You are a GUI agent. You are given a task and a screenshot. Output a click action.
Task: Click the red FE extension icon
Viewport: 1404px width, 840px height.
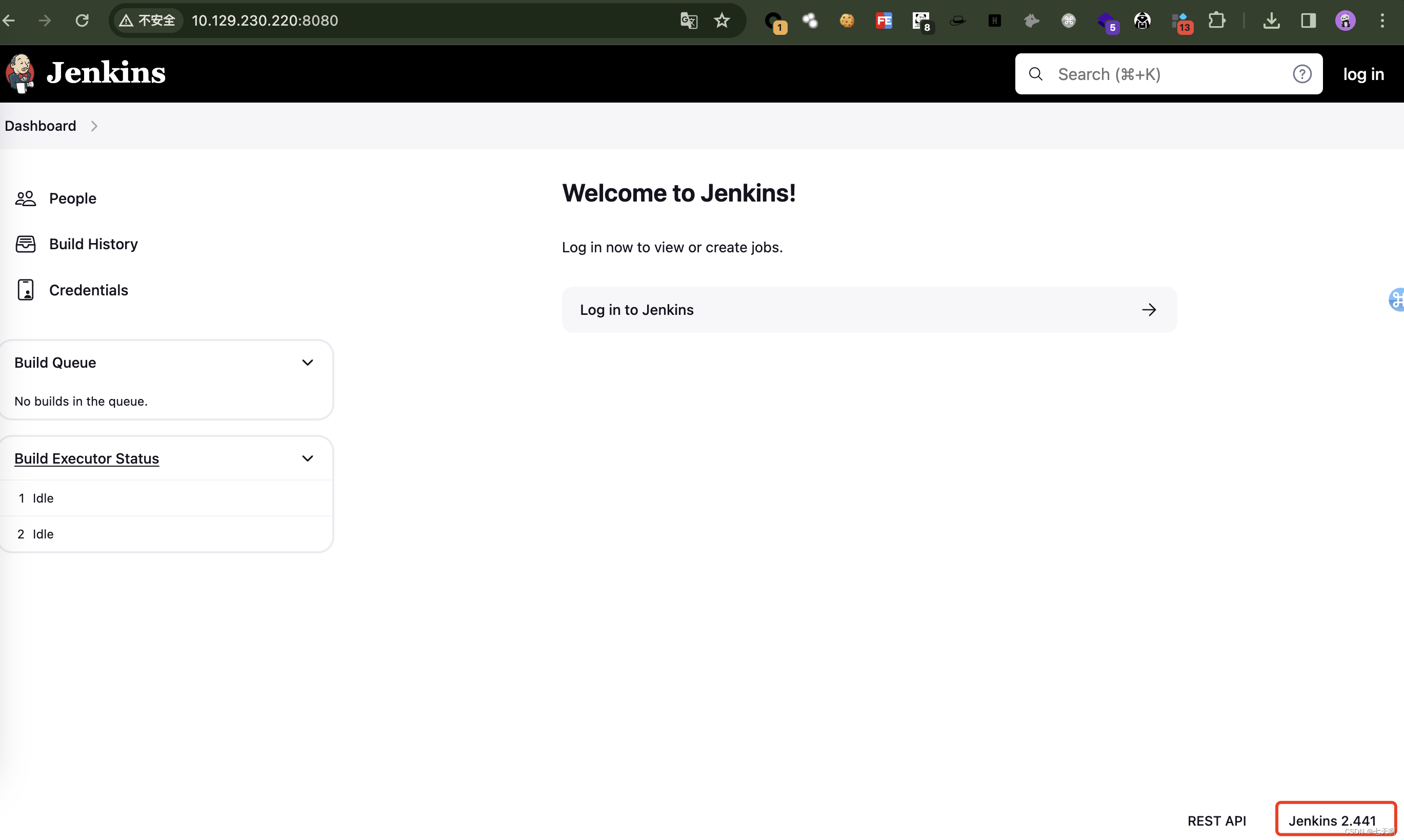pyautogui.click(x=884, y=21)
